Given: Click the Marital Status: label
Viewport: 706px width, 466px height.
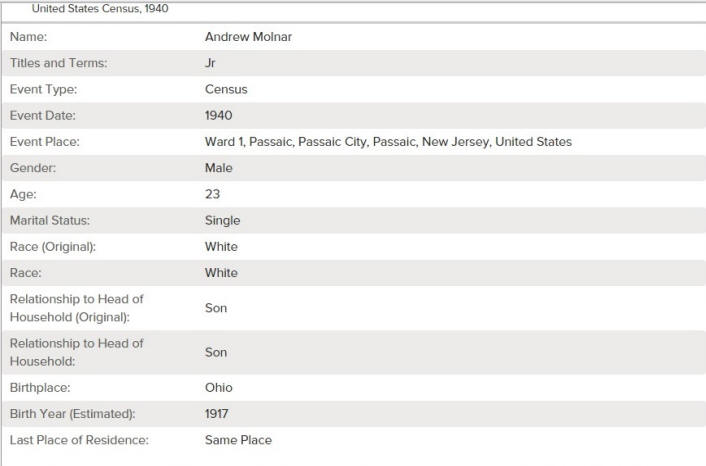Looking at the screenshot, I should (50, 221).
